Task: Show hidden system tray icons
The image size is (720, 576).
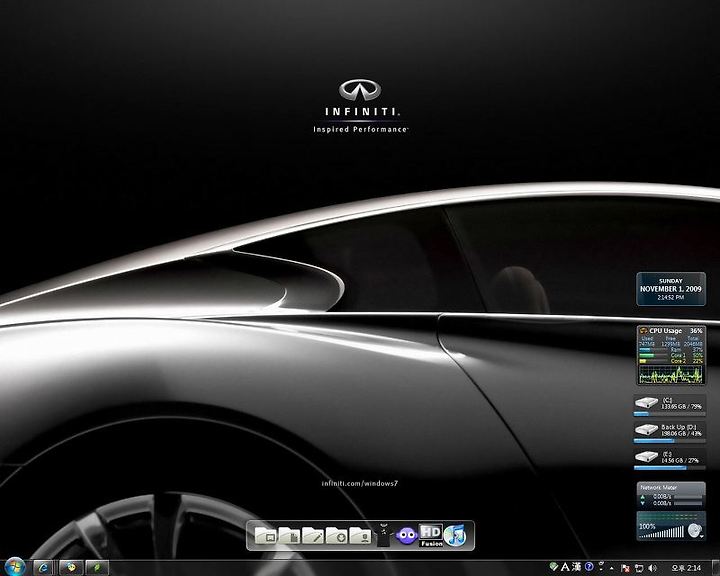Action: click(612, 569)
